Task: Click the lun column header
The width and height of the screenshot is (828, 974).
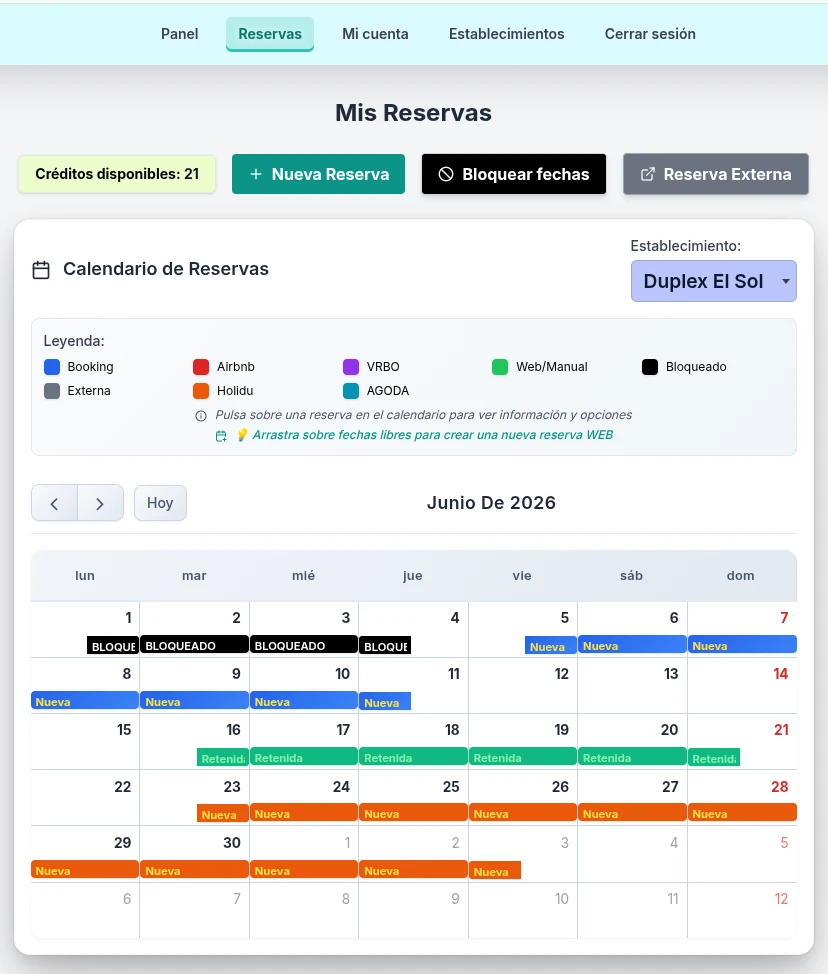Action: (85, 575)
